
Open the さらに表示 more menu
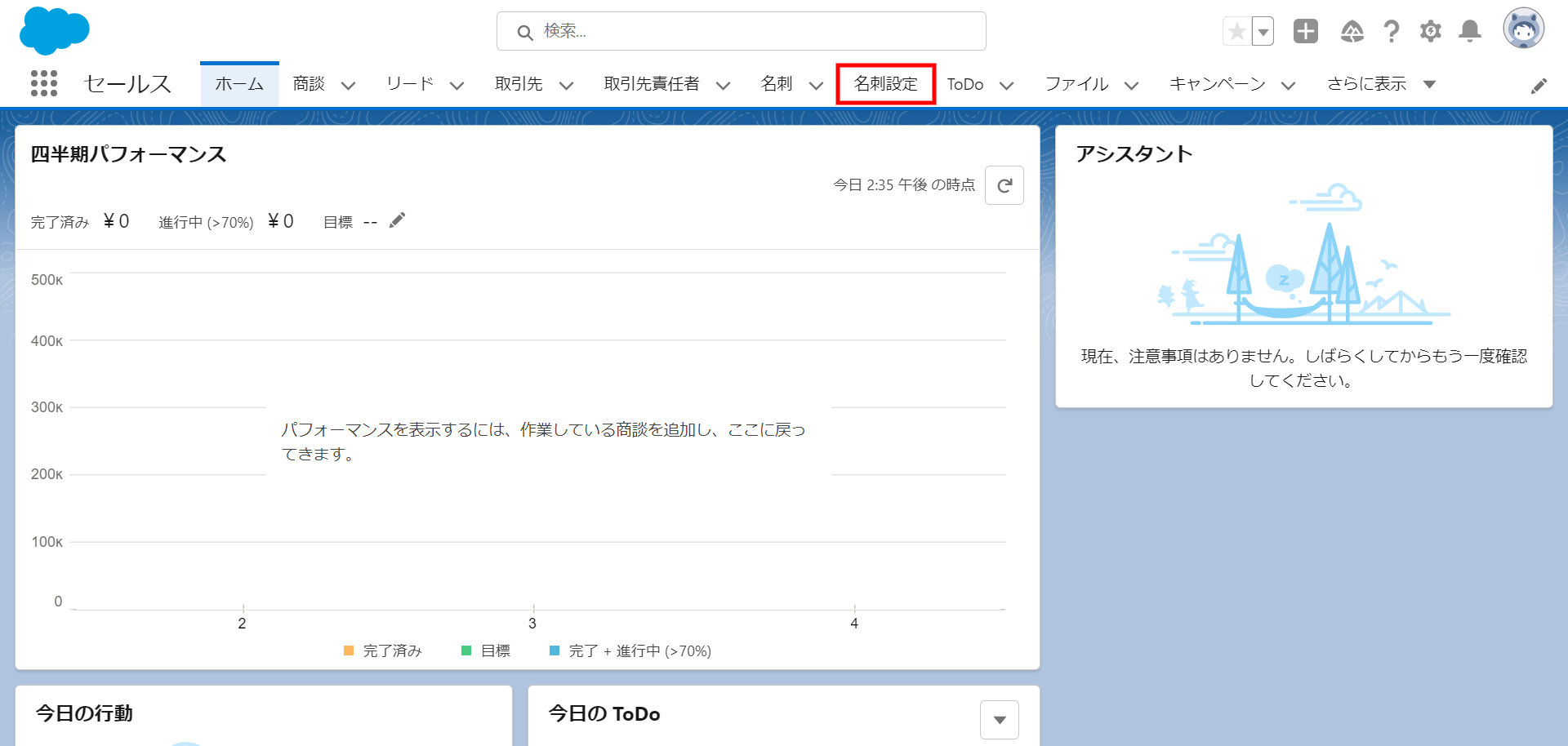point(1380,84)
